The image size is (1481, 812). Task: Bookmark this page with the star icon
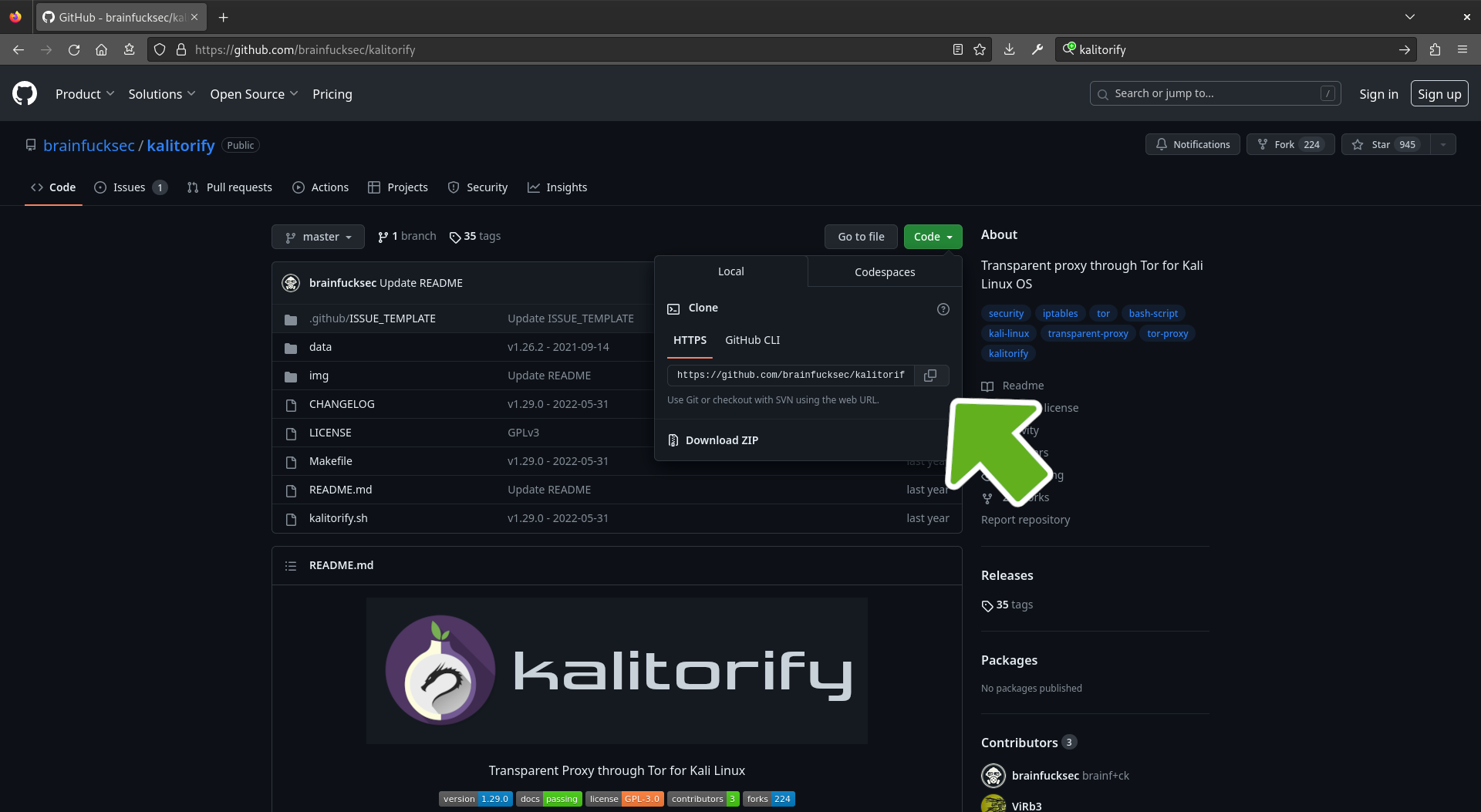980,49
